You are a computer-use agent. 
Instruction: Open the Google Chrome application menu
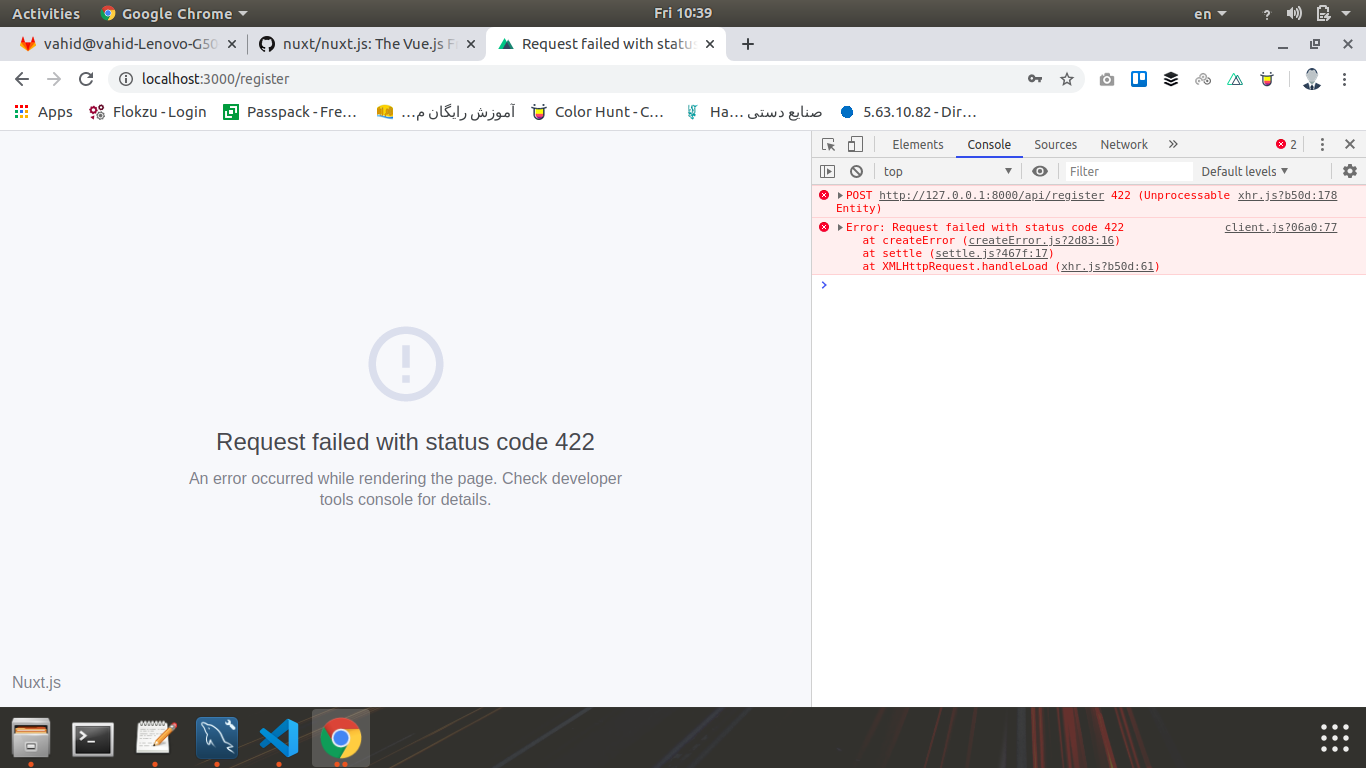[x=174, y=13]
